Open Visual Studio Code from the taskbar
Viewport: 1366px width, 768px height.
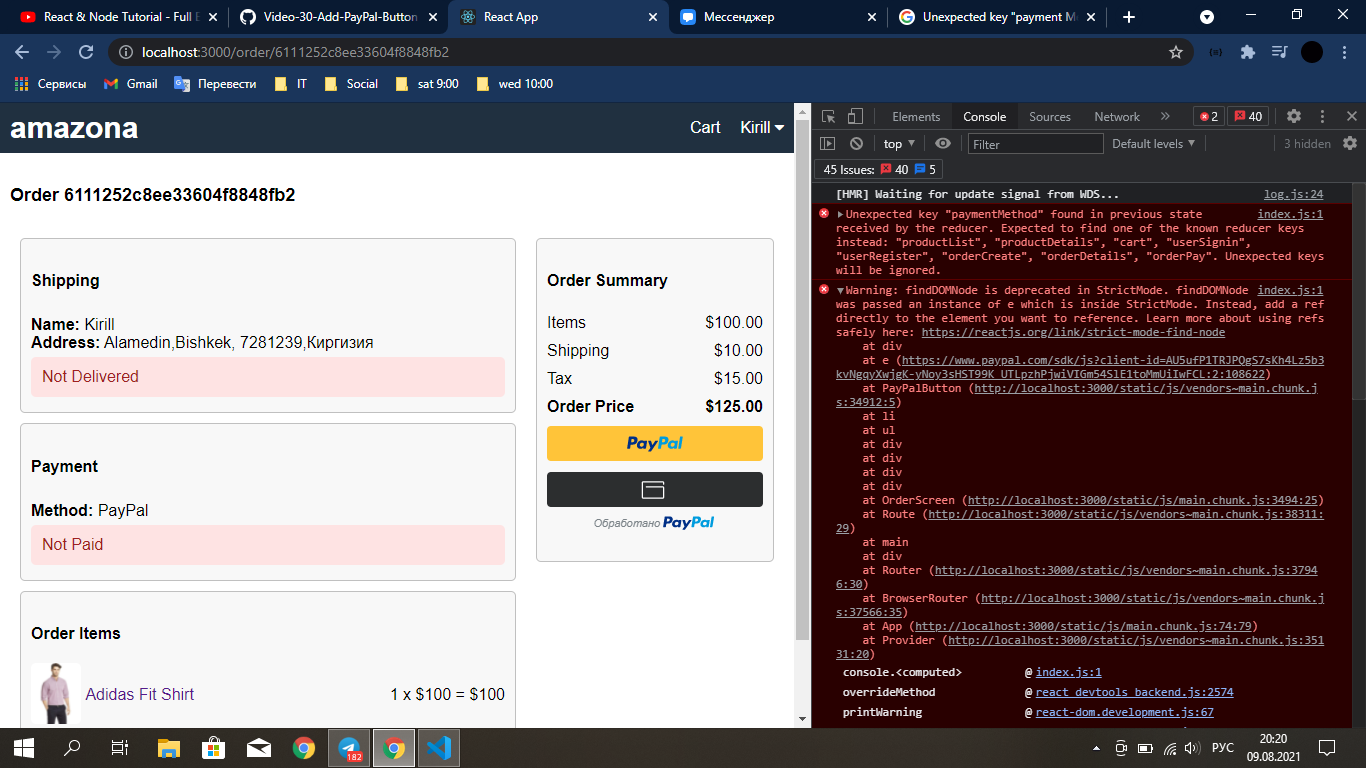(x=438, y=747)
